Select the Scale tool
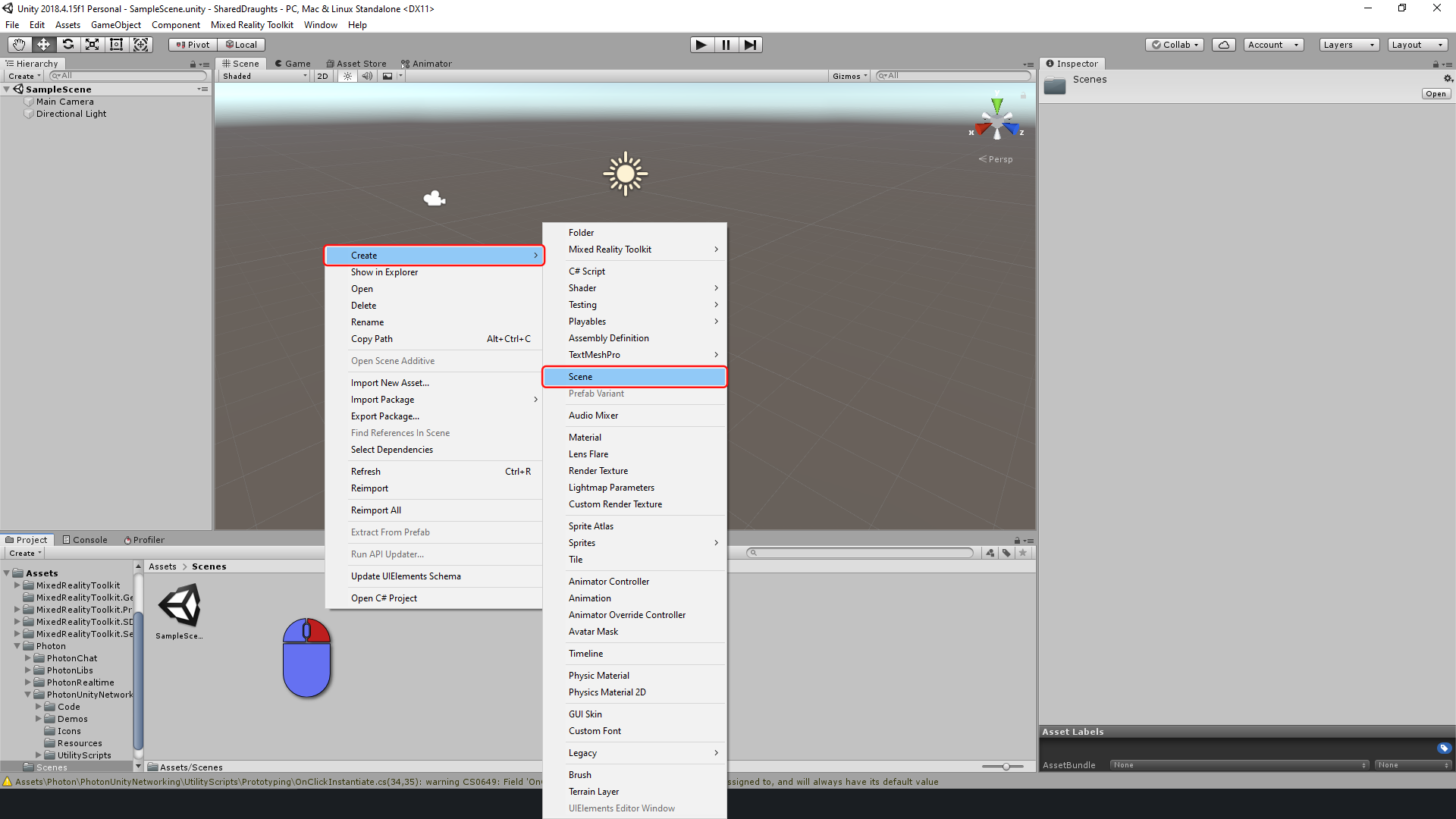 coord(93,45)
